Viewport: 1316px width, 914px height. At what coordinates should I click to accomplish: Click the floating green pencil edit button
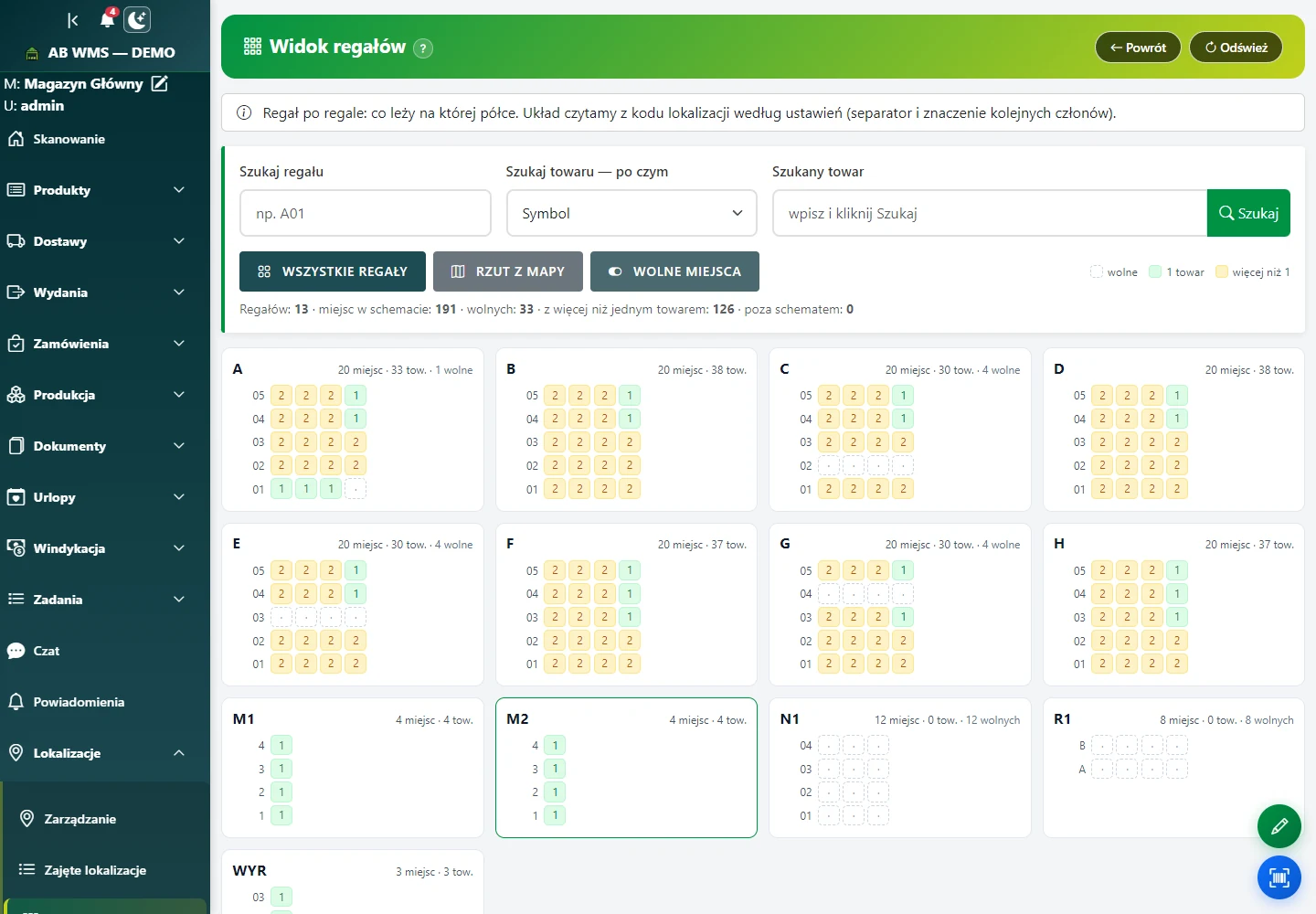[1279, 826]
